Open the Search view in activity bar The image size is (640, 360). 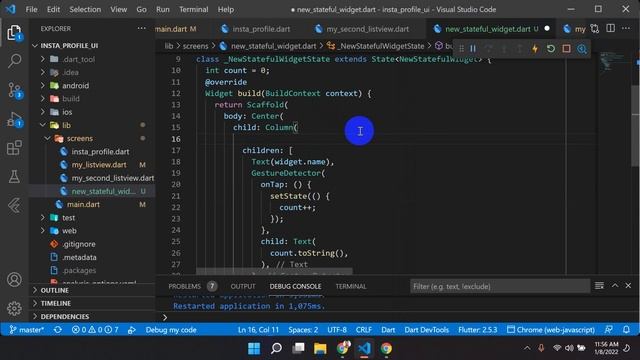point(14,61)
